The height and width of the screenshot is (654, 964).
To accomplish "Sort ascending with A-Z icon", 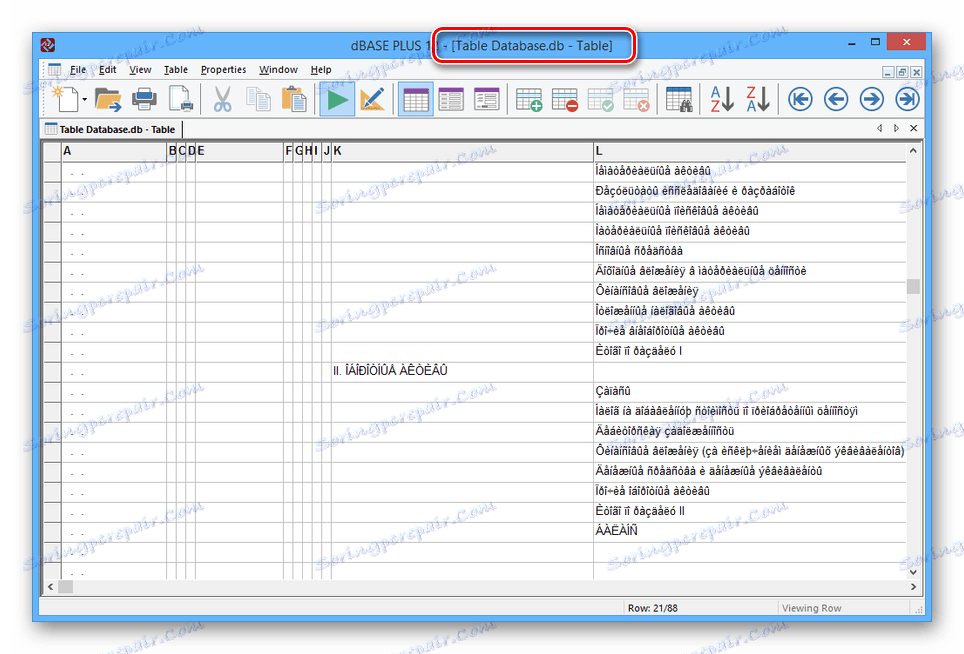I will coord(722,99).
